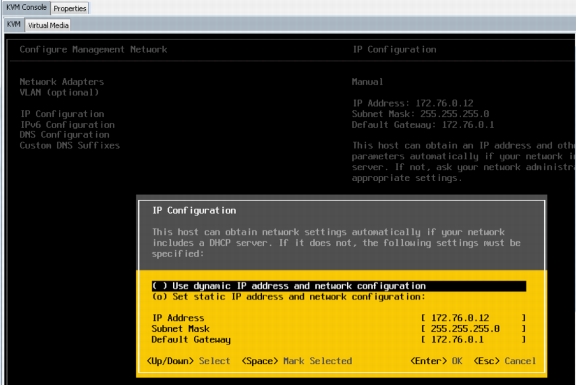This screenshot has width=578, height=387.
Task: Click the 'IP Address' label in the dialog
Action: tap(178, 318)
